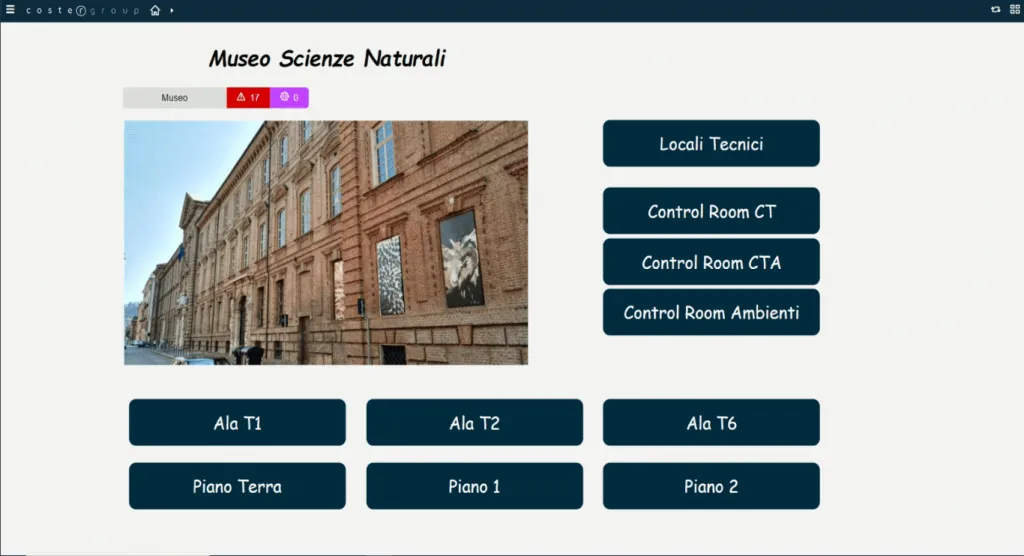Select the Museo label tab
The height and width of the screenshot is (556, 1024).
tap(175, 98)
